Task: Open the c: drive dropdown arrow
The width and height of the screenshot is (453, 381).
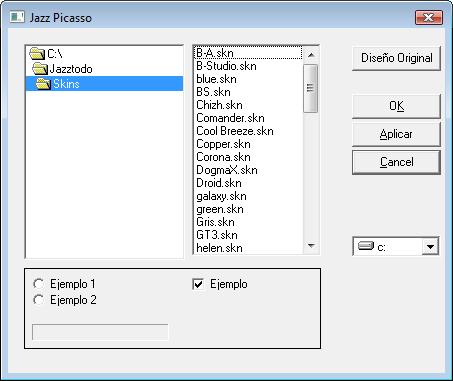Action: 430,247
